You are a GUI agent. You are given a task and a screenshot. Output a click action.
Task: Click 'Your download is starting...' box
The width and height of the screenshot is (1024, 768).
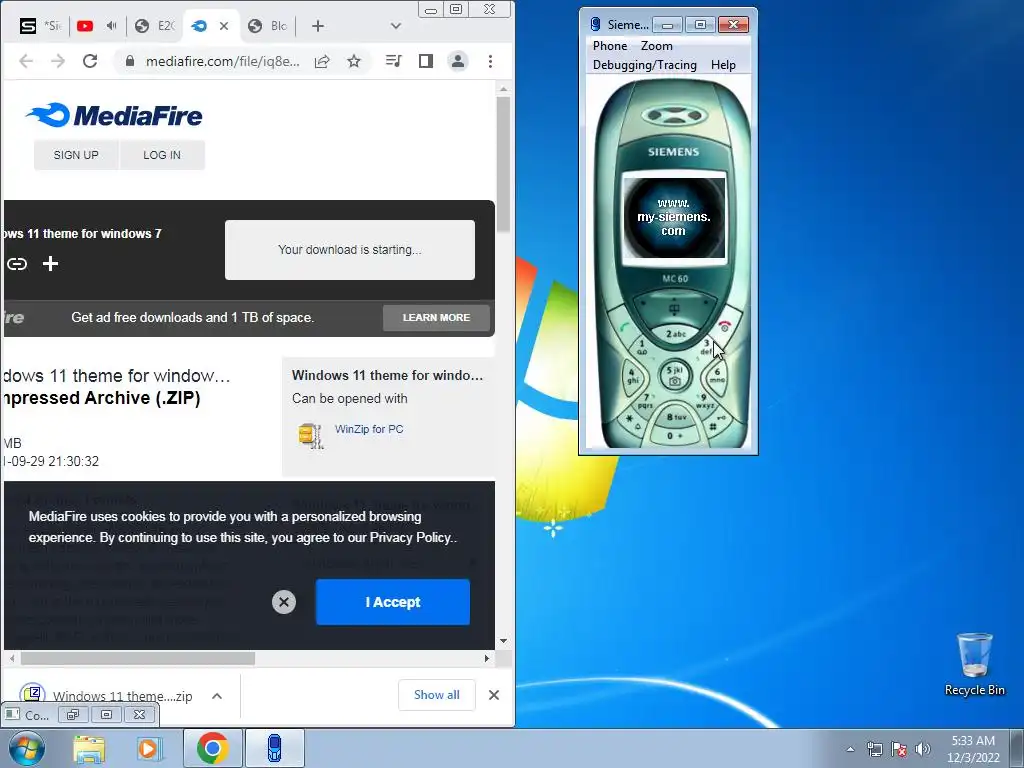(x=350, y=249)
